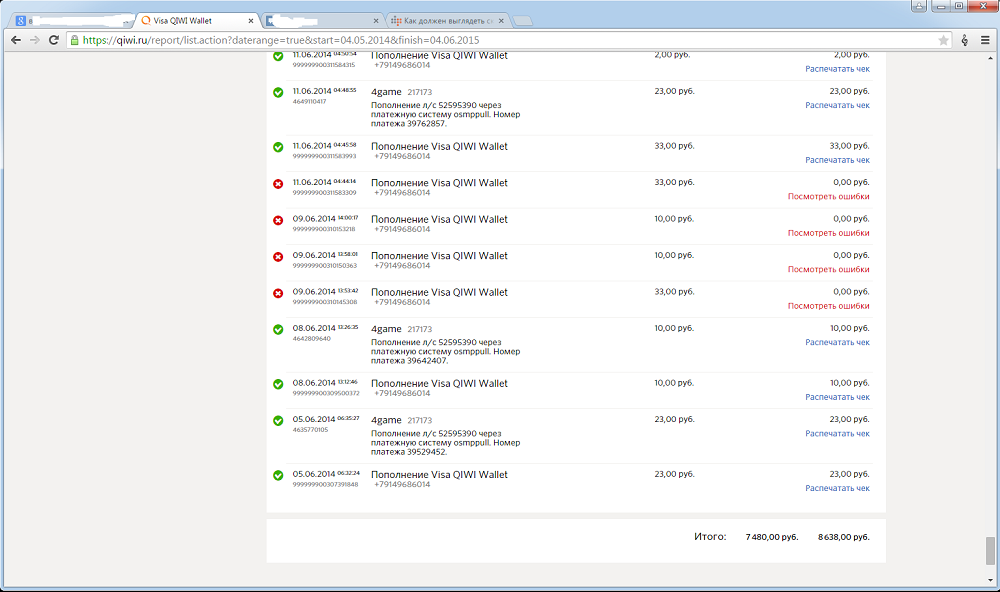The height and width of the screenshot is (592, 1000).
Task: Reload the page with the refresh icon
Action: pos(54,40)
